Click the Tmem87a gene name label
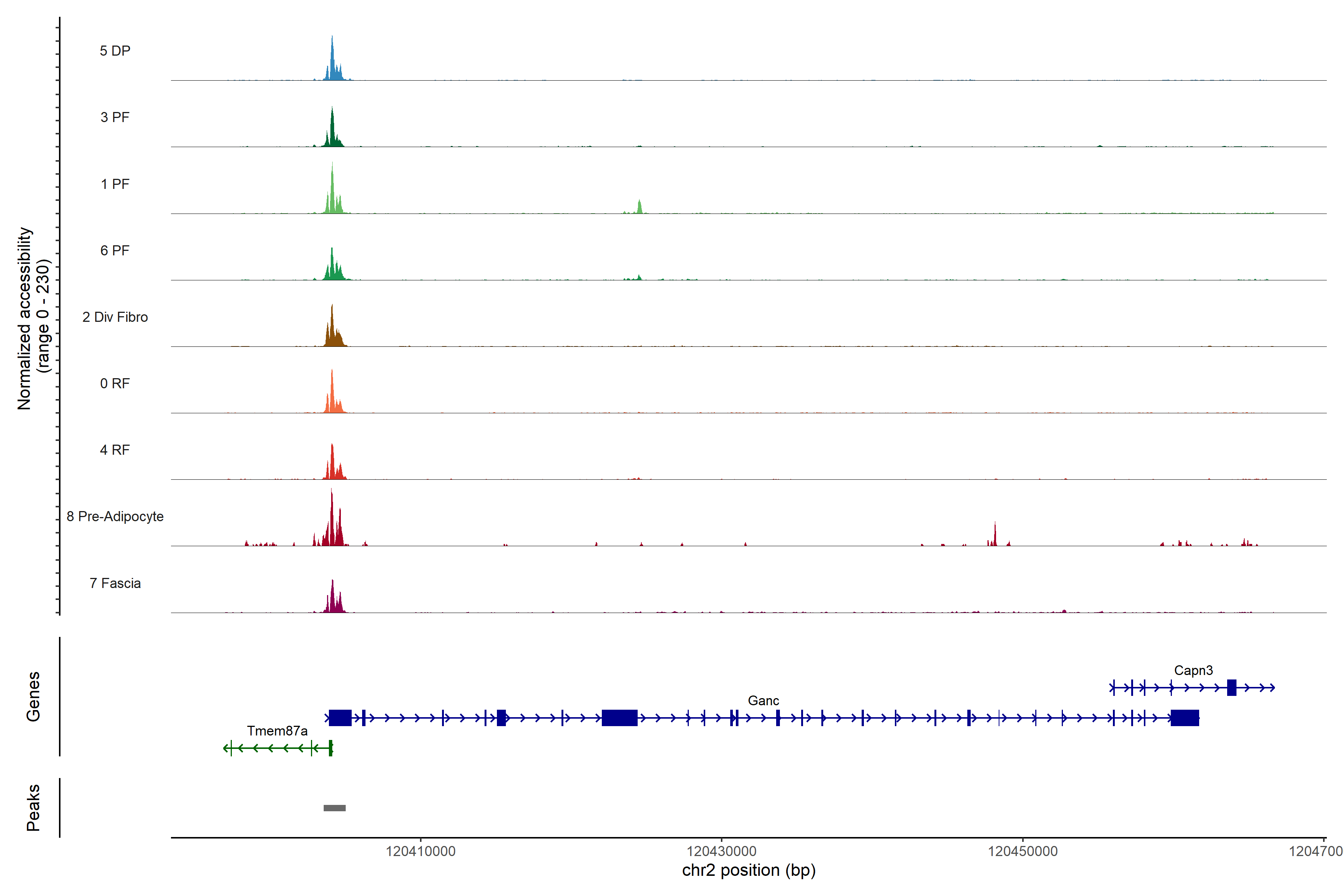1344x896 pixels. click(x=277, y=731)
